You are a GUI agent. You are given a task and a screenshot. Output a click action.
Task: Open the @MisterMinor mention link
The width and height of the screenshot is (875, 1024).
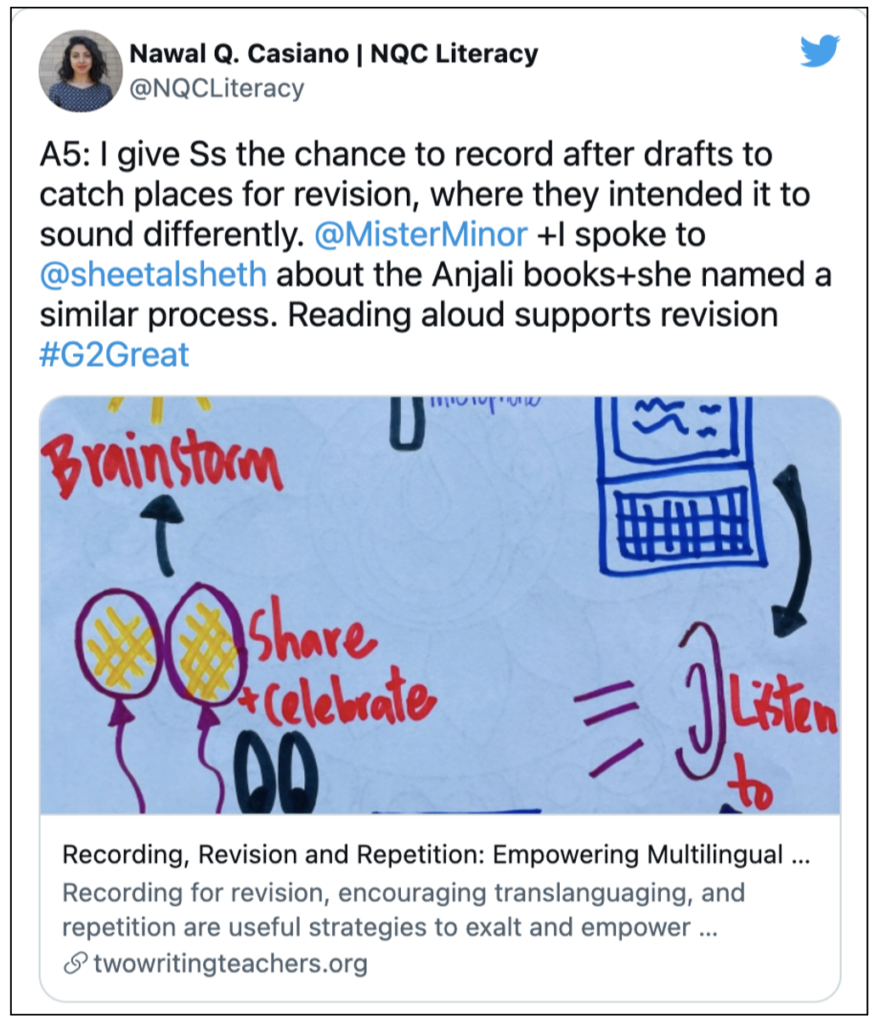tap(421, 234)
